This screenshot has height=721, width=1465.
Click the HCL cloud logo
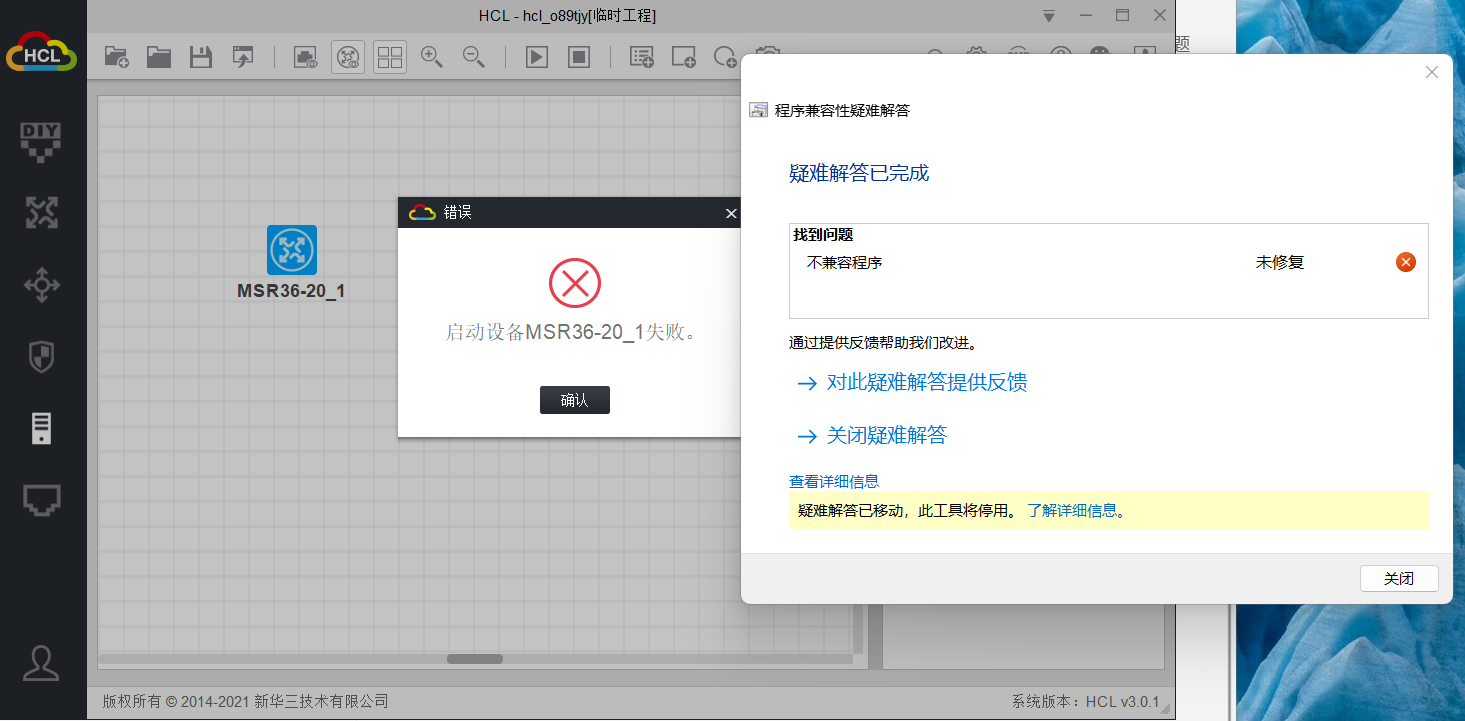tap(42, 52)
